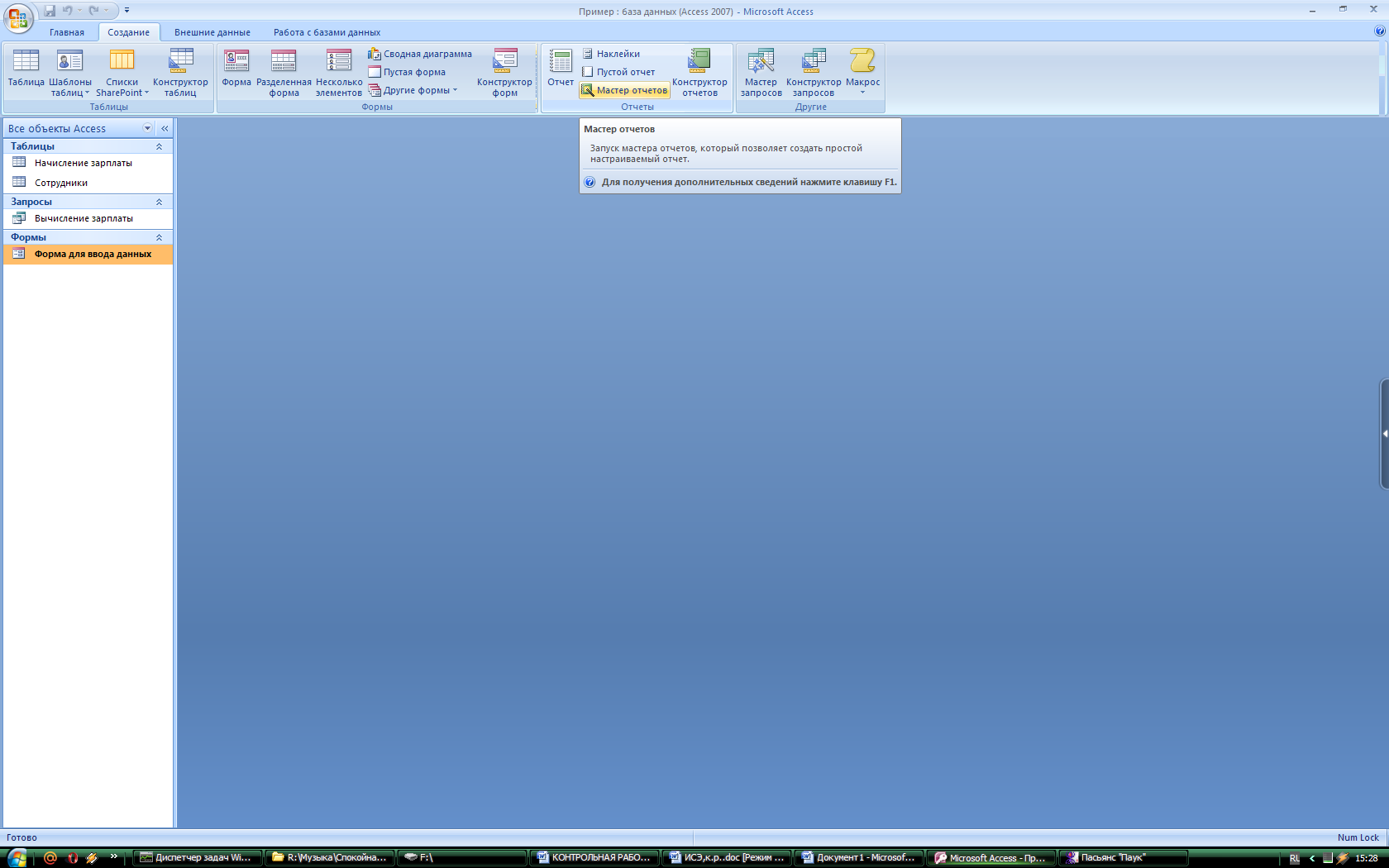Open Шаблоны таблиц templates
This screenshot has height=868, width=1389.
(x=70, y=73)
